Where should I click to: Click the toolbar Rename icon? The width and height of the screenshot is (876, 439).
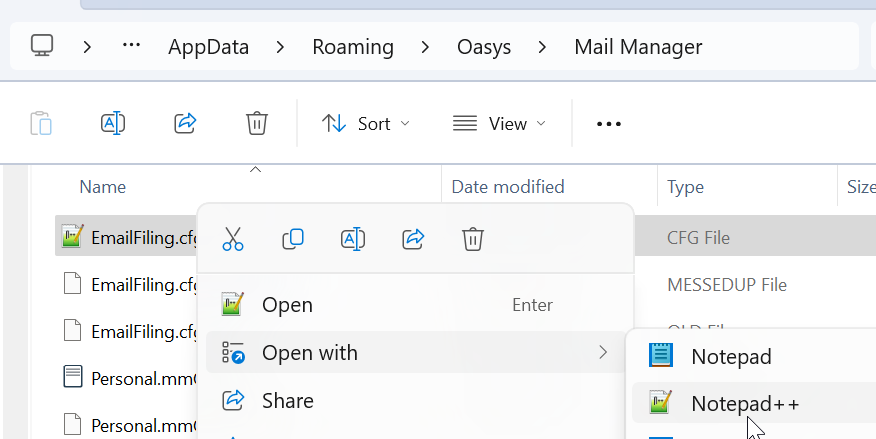(x=113, y=123)
